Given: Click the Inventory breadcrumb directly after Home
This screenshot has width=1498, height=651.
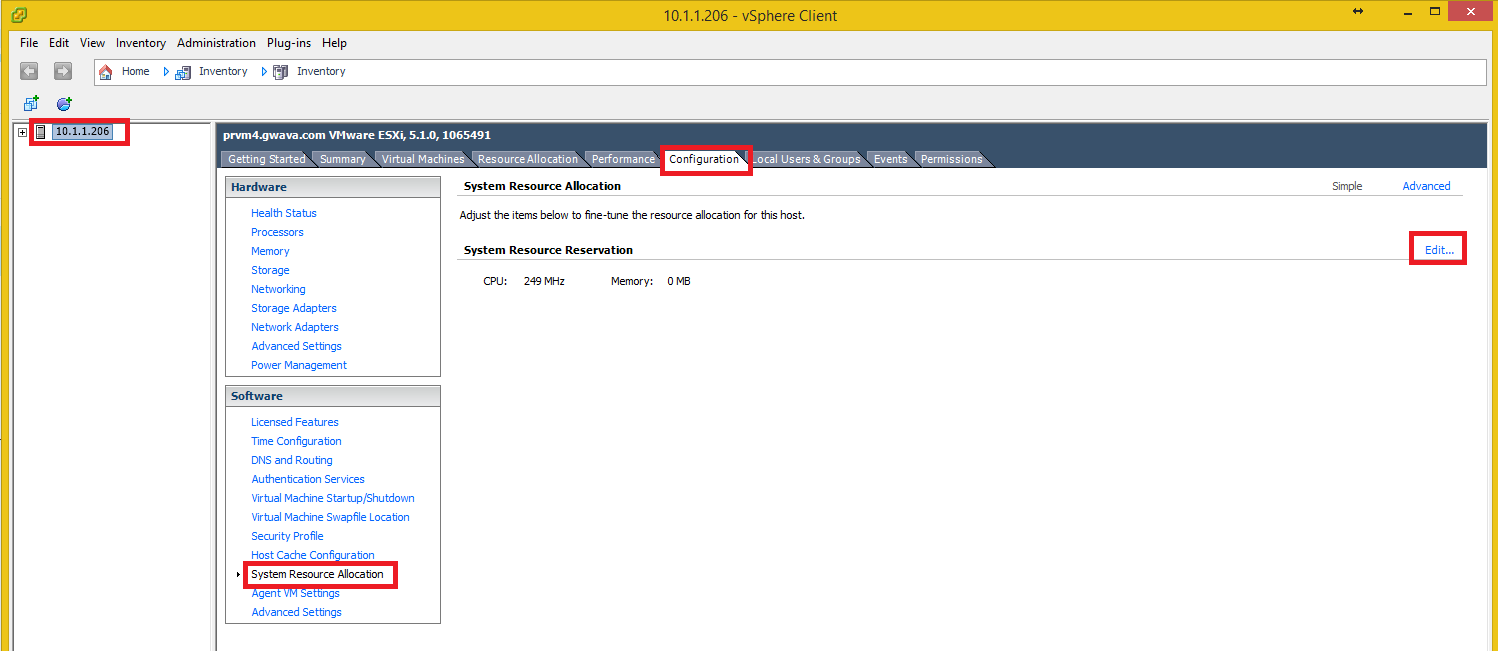Looking at the screenshot, I should coord(223,71).
